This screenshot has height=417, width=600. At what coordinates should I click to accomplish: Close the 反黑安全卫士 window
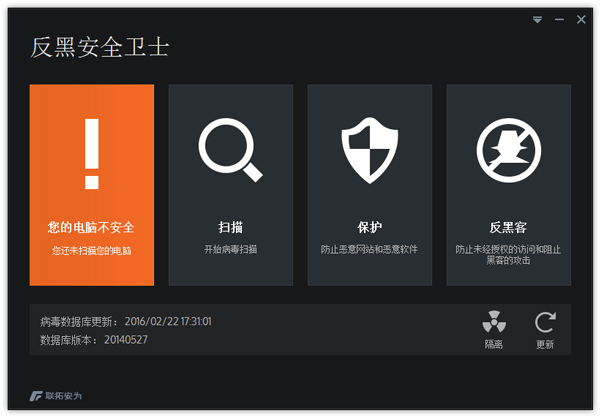(x=581, y=20)
